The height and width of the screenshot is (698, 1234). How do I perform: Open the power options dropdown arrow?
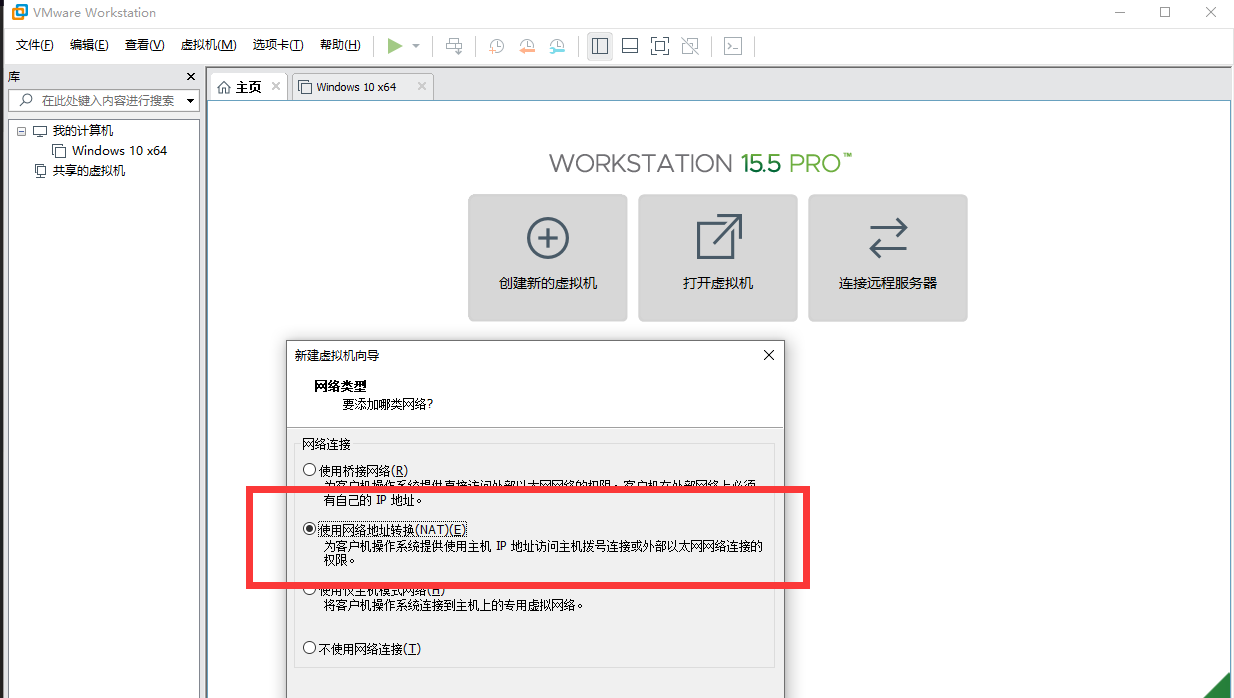coord(416,46)
